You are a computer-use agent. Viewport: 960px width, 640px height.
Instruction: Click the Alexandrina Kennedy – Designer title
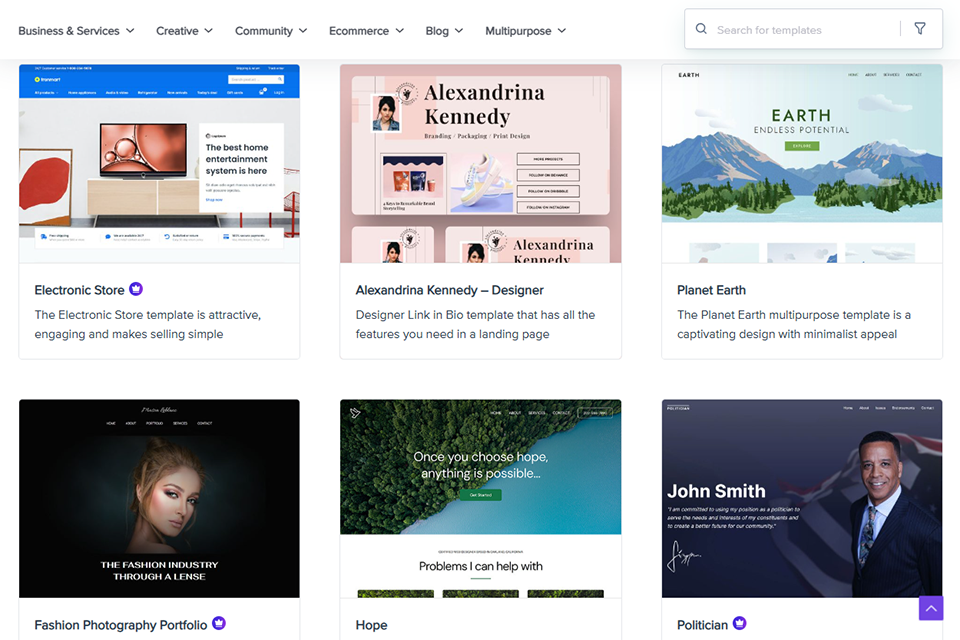pos(449,290)
